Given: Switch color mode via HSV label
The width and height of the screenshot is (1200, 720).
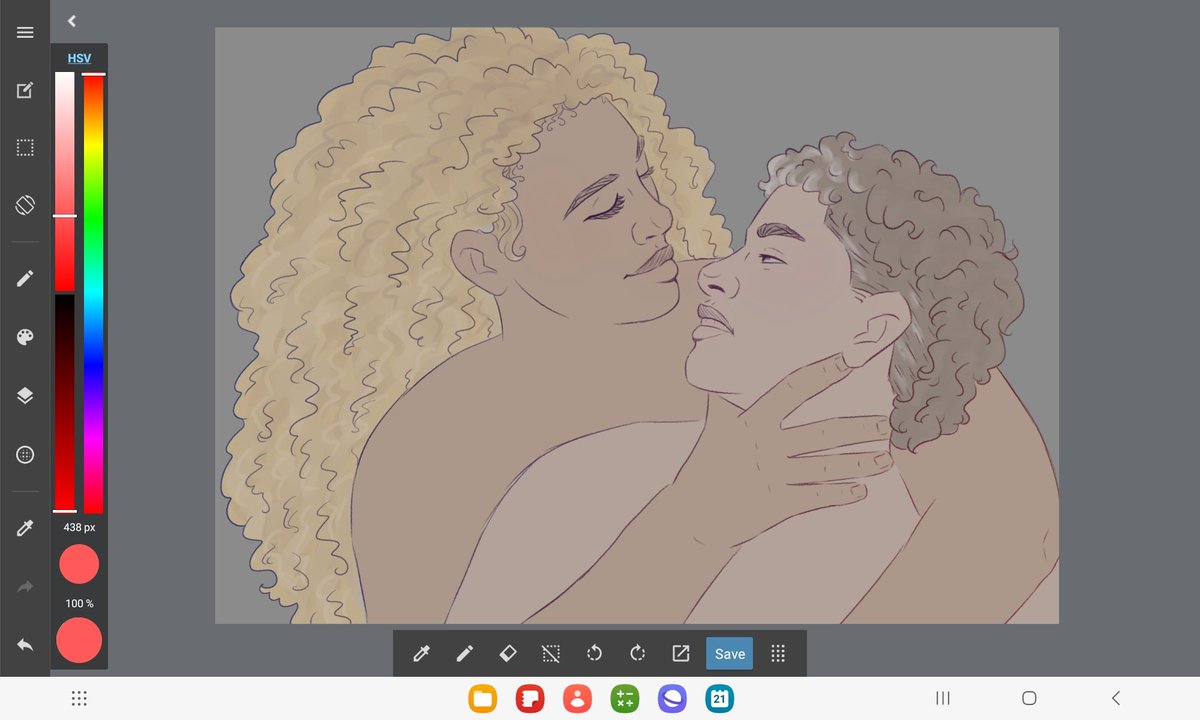Looking at the screenshot, I should click(79, 59).
